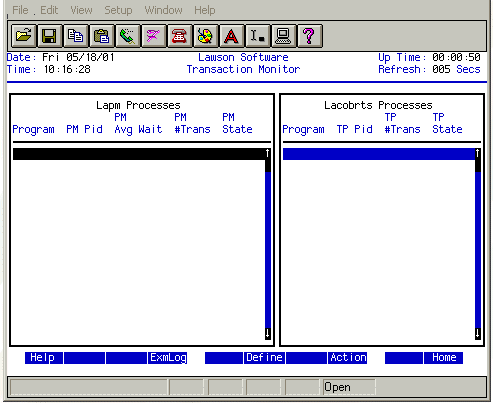The image size is (493, 403).
Task: Open the Window menu
Action: click(163, 10)
